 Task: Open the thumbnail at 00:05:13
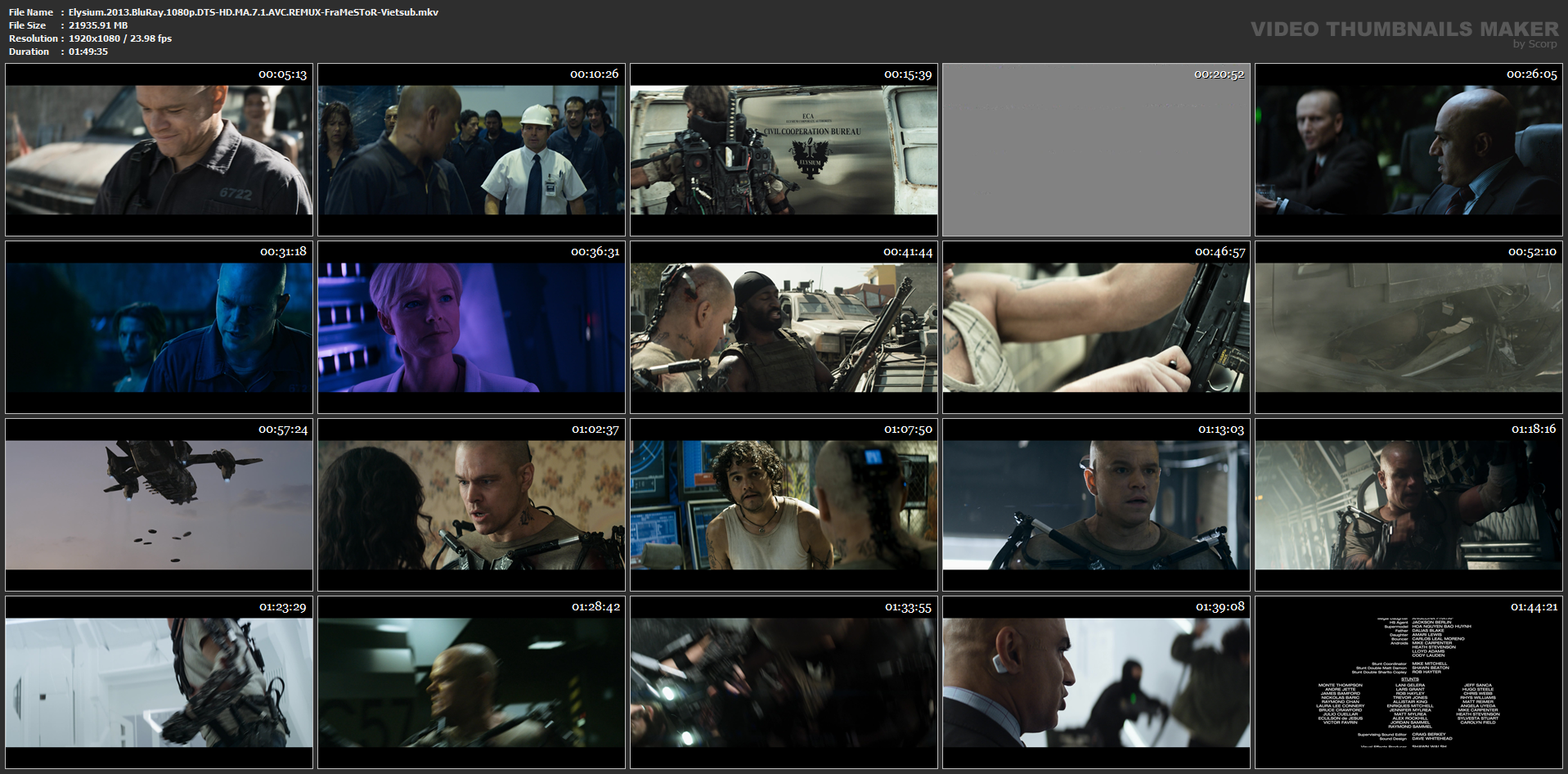[x=159, y=150]
